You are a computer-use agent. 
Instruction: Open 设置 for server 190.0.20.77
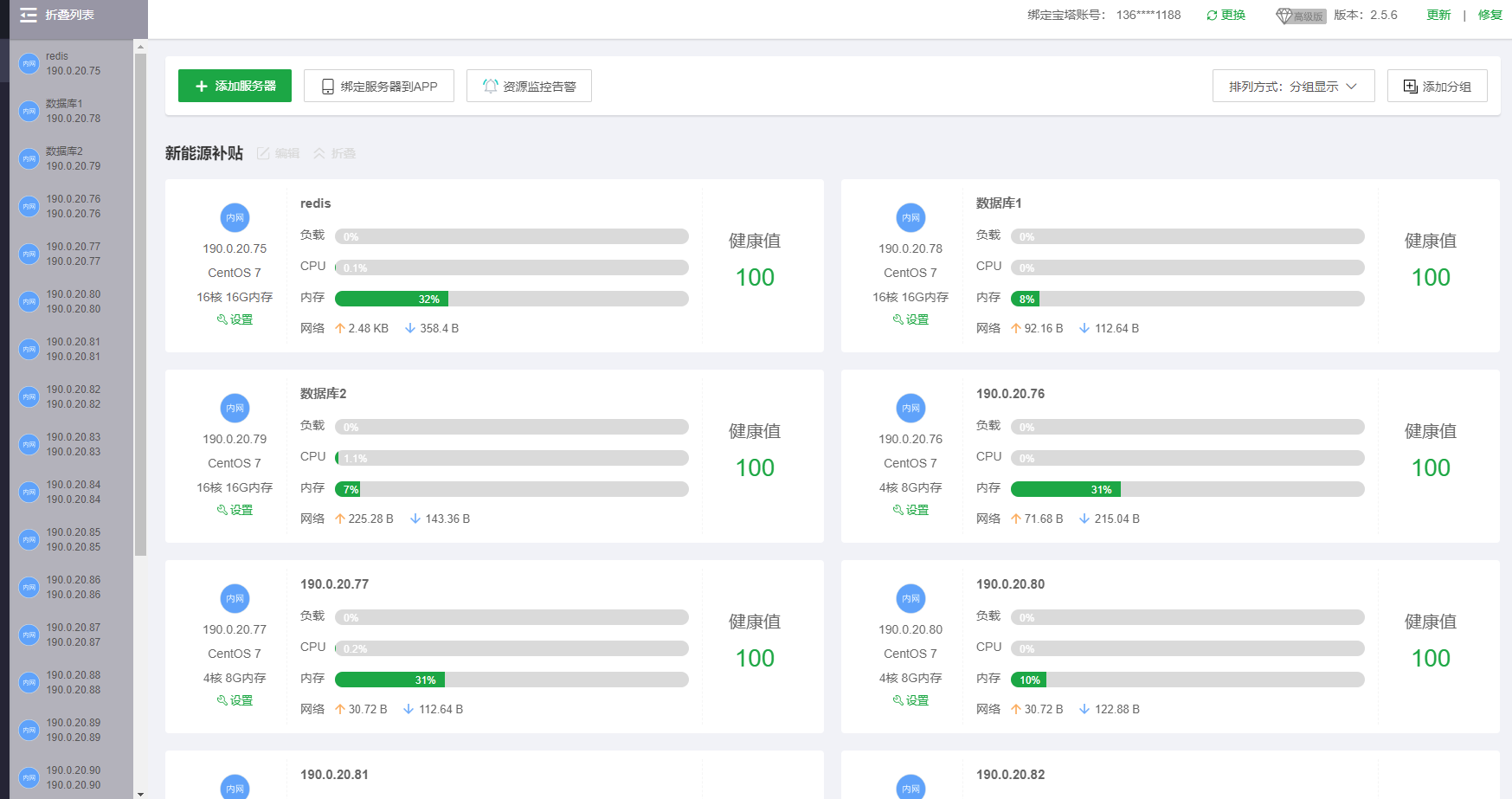pos(235,700)
